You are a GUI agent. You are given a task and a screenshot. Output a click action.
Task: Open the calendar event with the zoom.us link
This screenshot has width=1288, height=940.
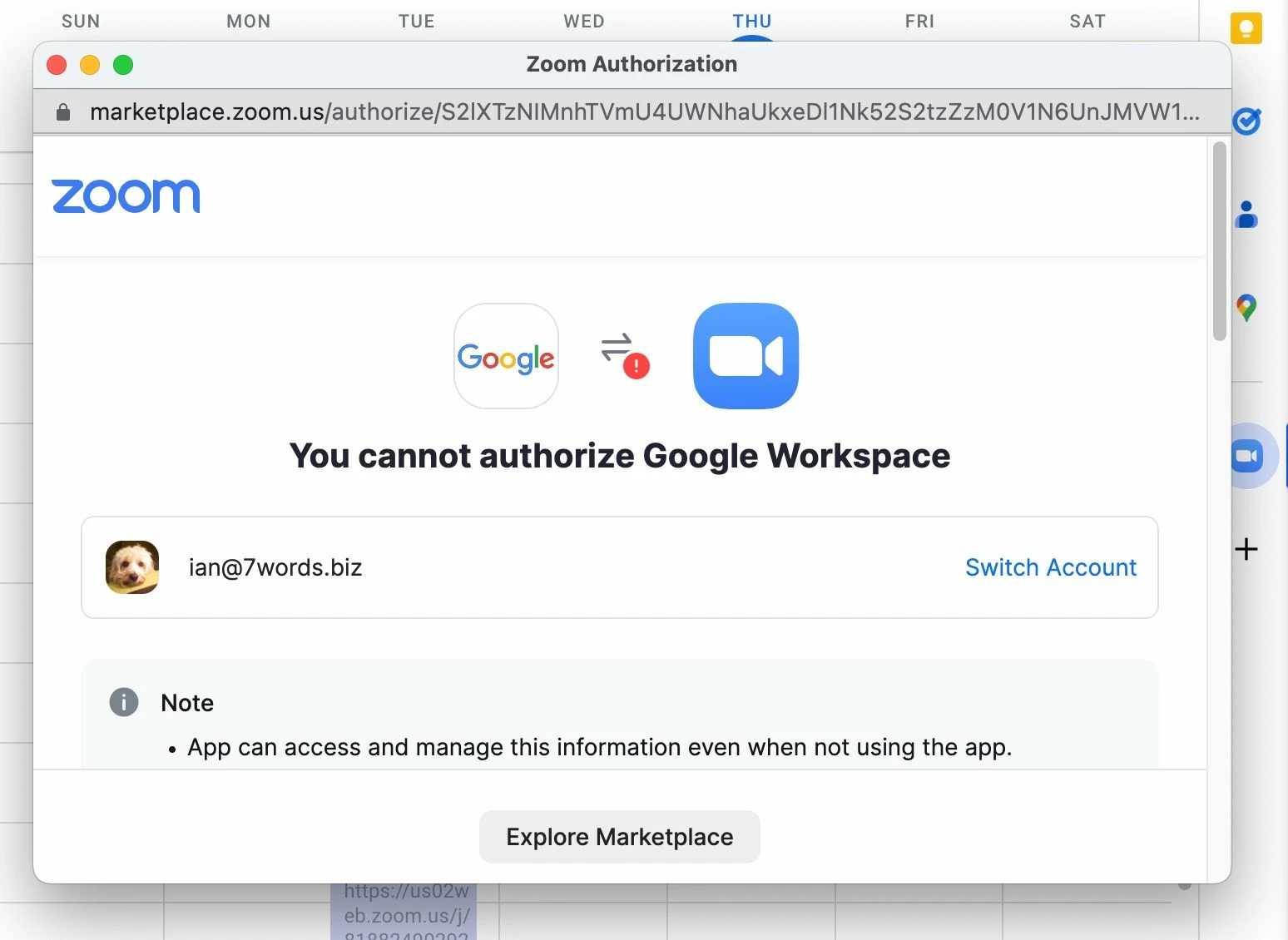404,912
